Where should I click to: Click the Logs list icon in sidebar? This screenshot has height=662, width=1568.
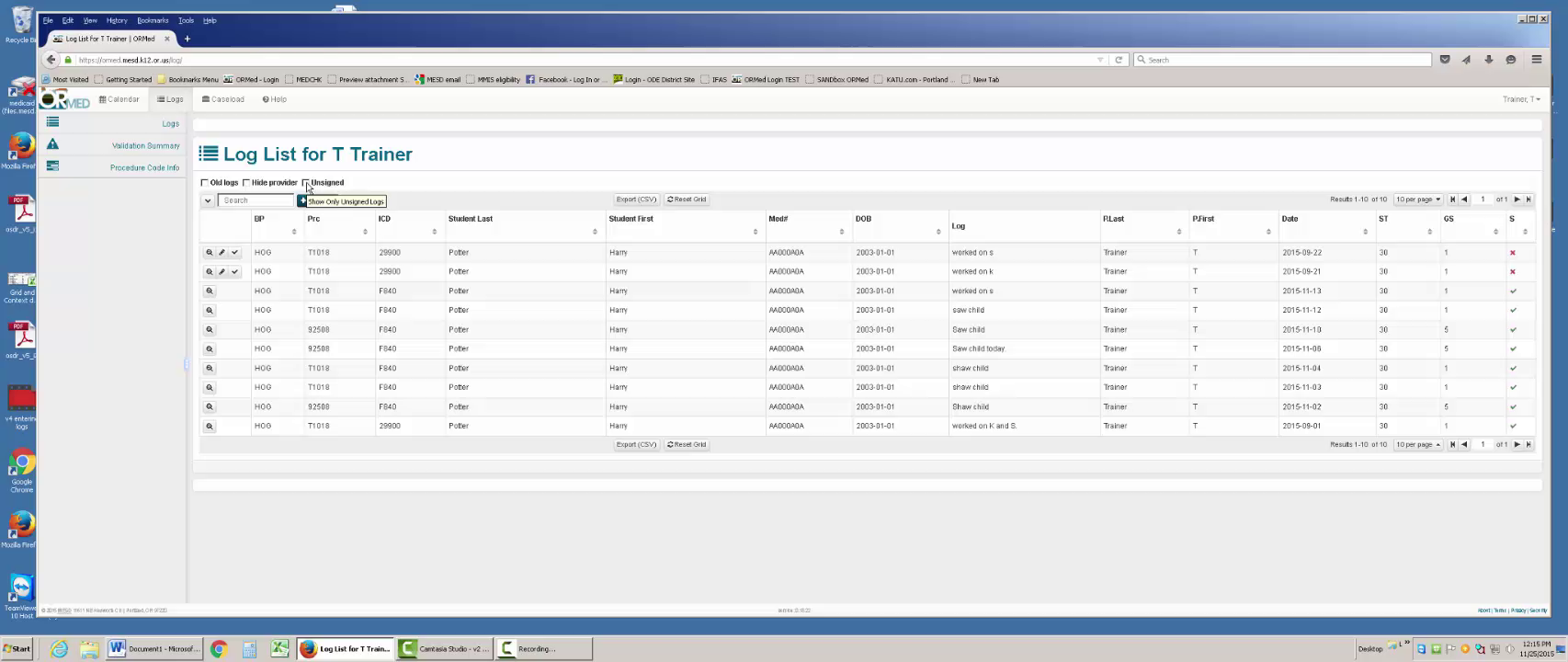(52, 122)
